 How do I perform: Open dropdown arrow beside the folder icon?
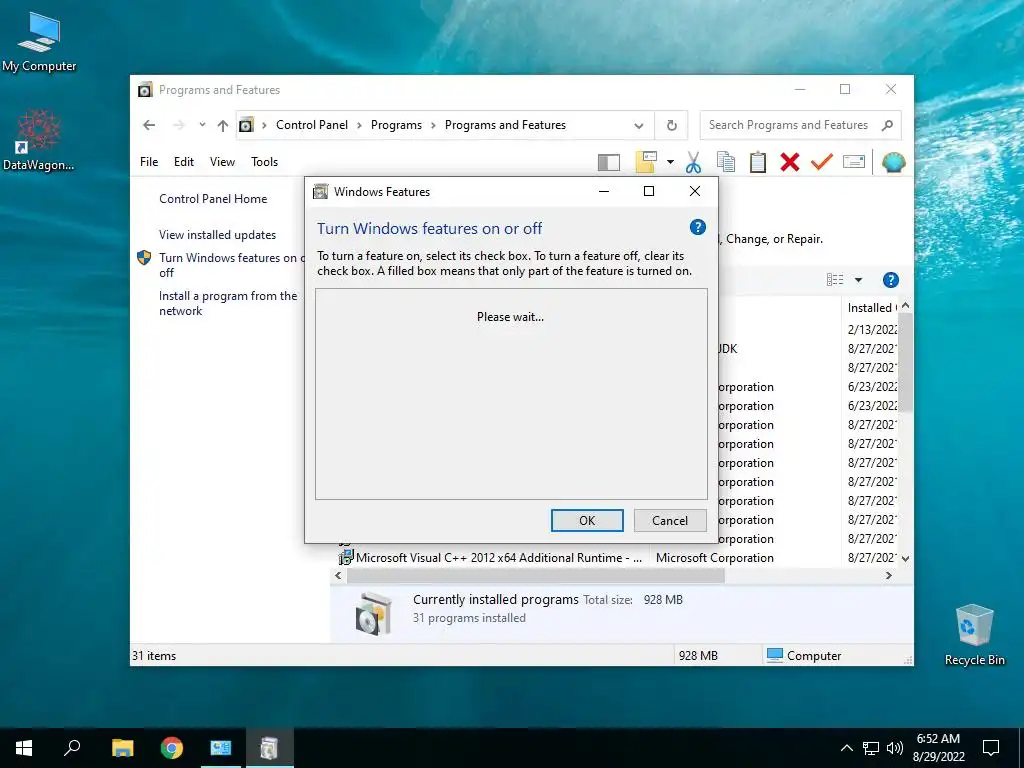coord(670,162)
